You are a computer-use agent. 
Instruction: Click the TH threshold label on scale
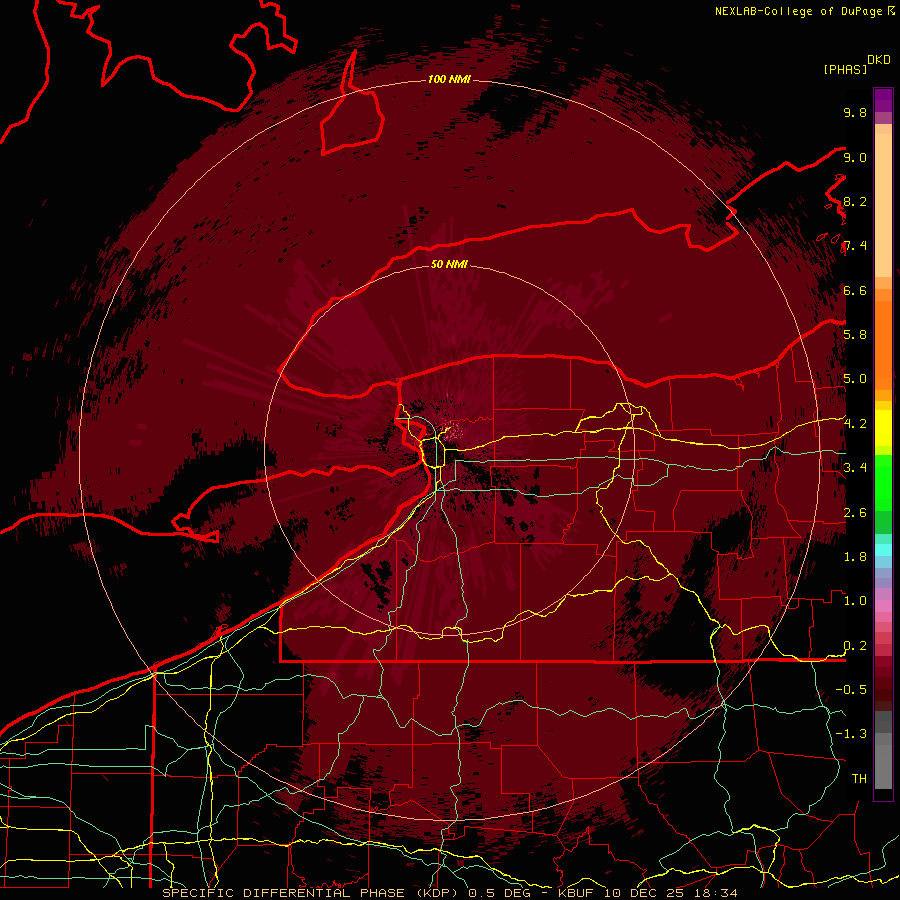pyautogui.click(x=859, y=778)
